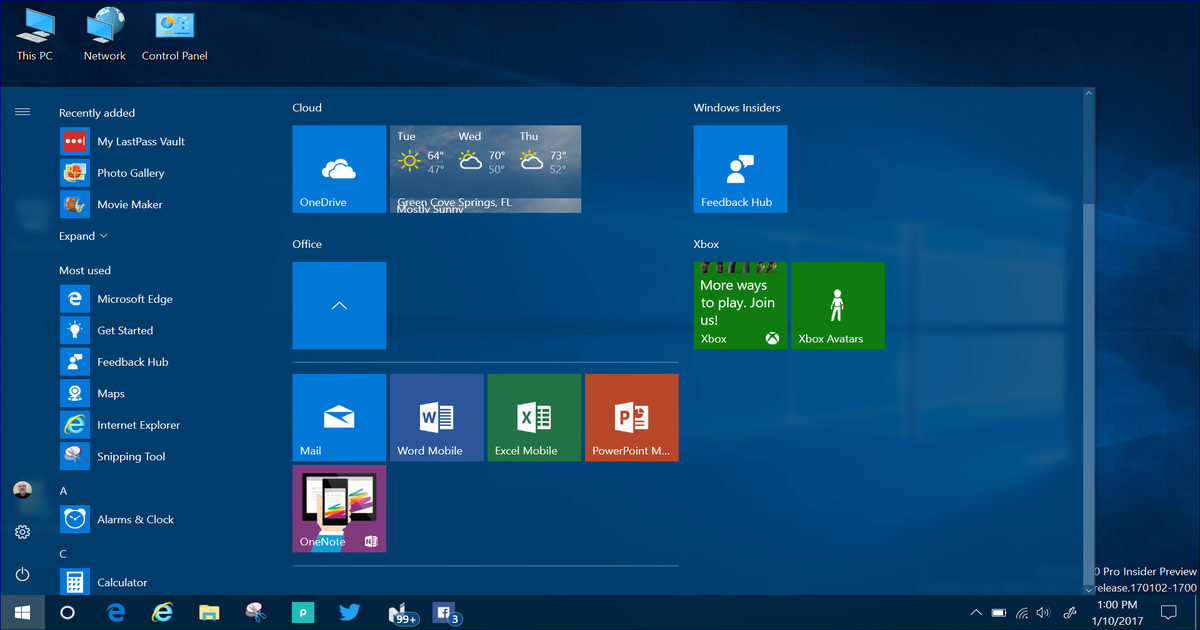Launch Feedback Hub from its tile
This screenshot has width=1200, height=630.
click(740, 168)
